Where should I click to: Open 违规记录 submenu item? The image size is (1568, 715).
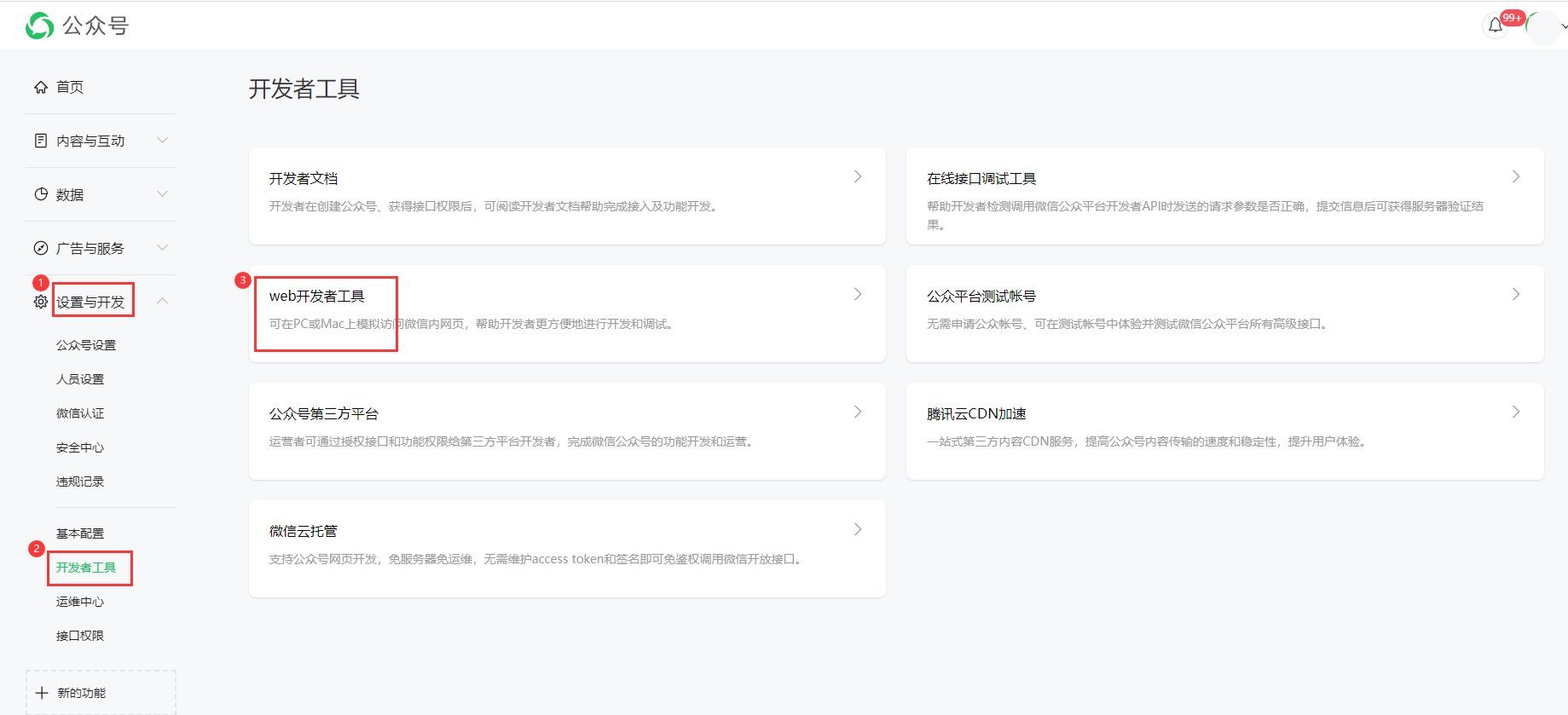point(80,481)
